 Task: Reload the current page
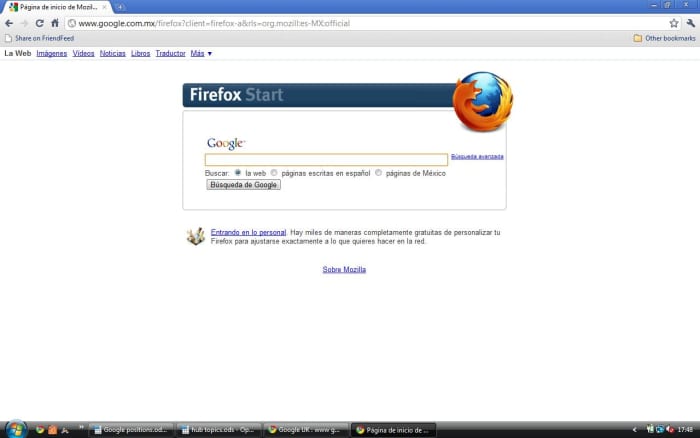pyautogui.click(x=39, y=23)
